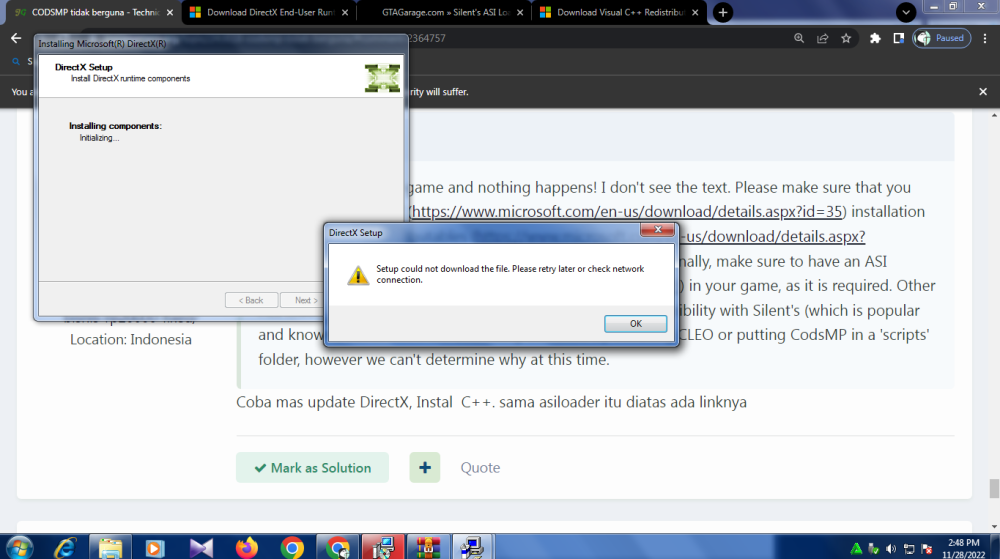
Task: Close the Download Visual C++ Redistributable tab
Action: [x=695, y=13]
